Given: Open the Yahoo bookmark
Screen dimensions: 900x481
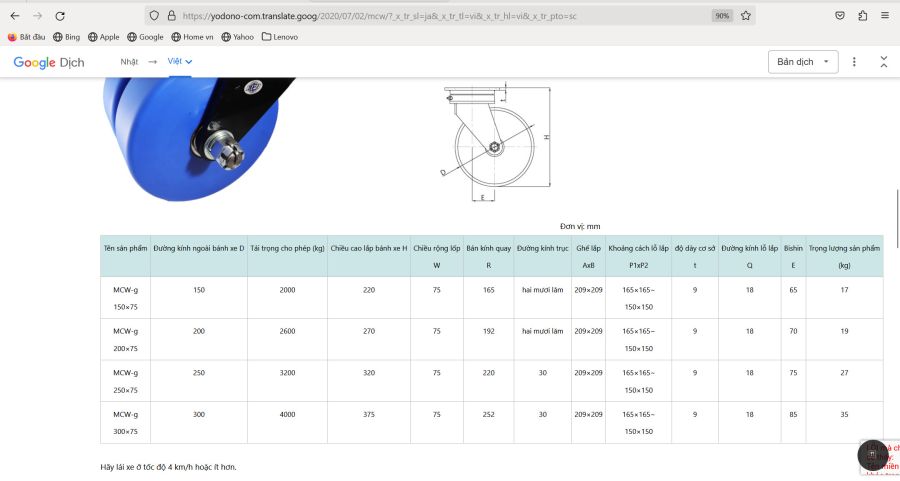Looking at the screenshot, I should tap(237, 37).
